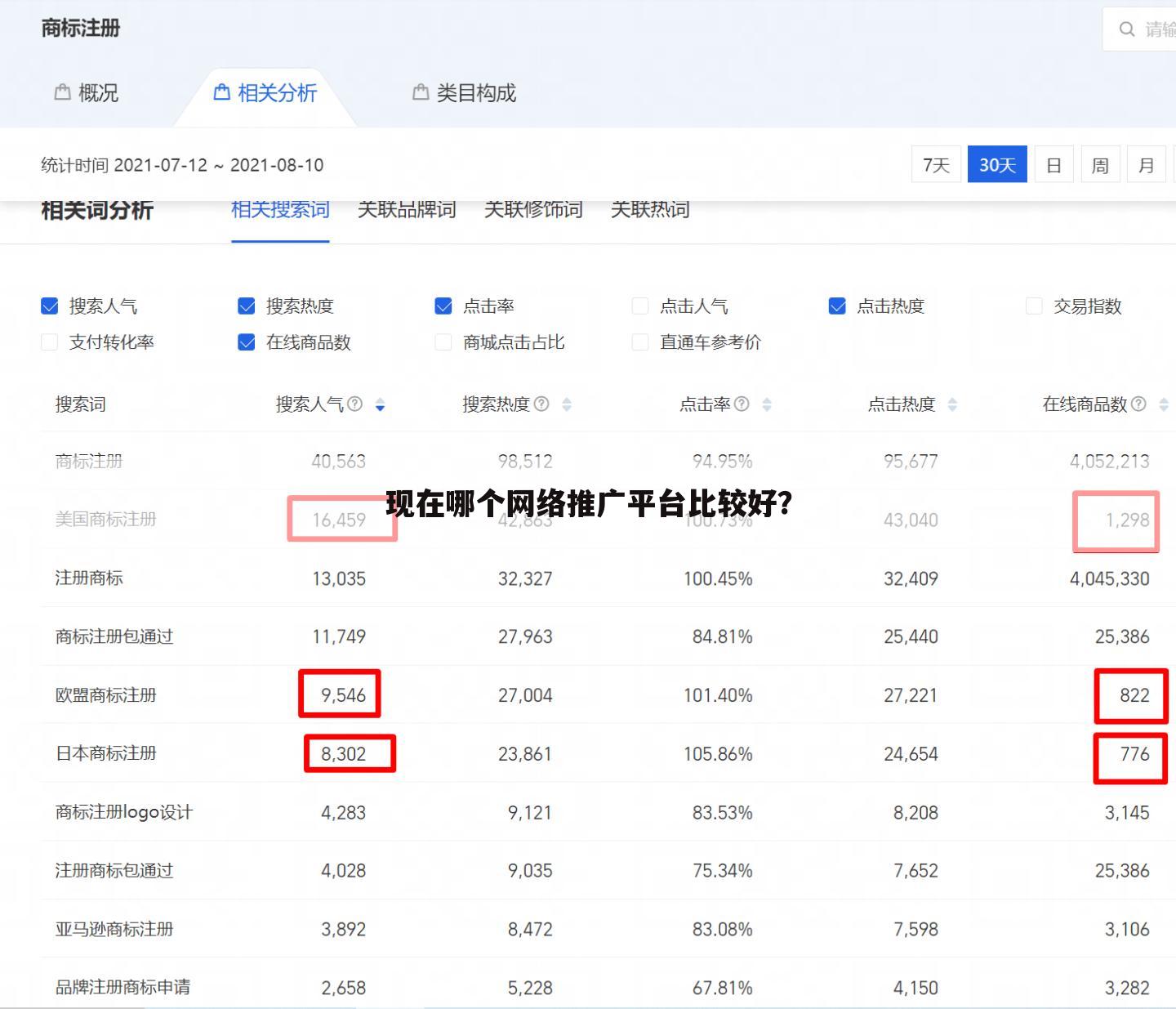
Task: Disable the 搜索热度 checkbox
Action: pos(246,306)
